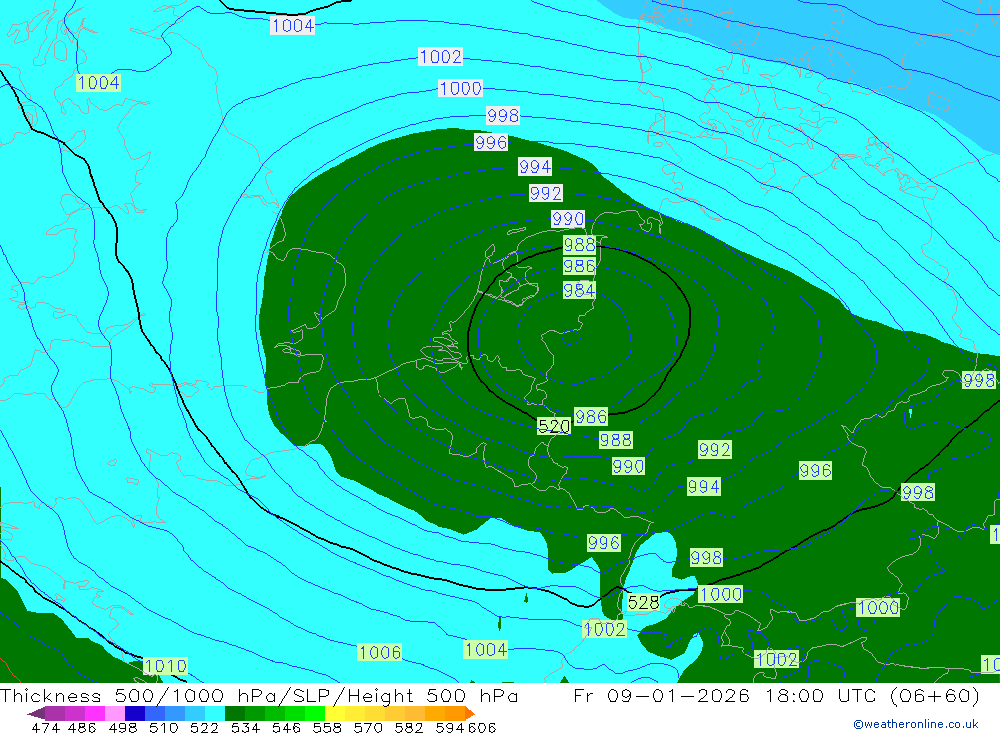The height and width of the screenshot is (733, 1000).
Task: Click the 1000 label between upper 1002 and 998
Action: tap(460, 88)
